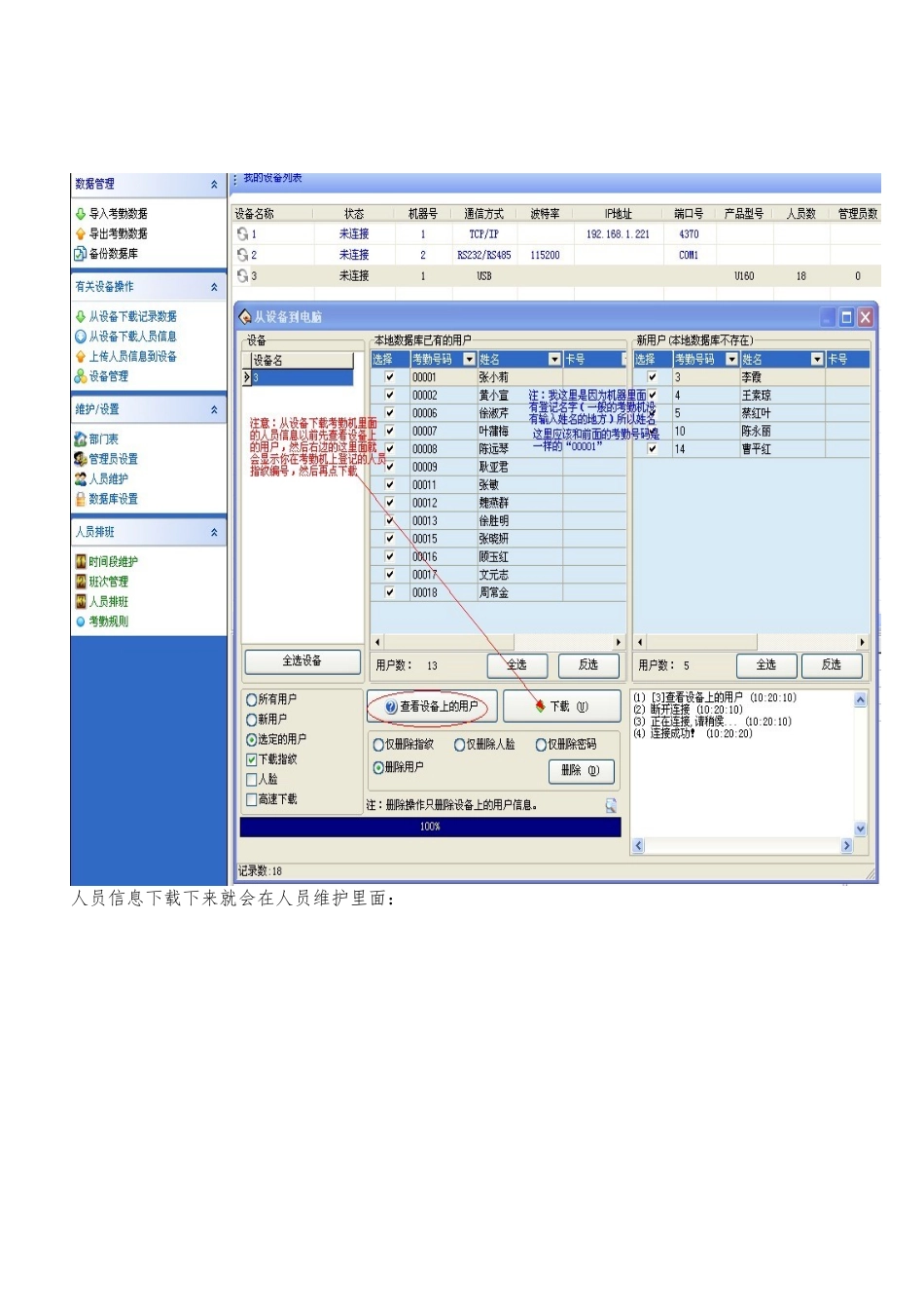Open 导入考勤数据 from the sidebar

click(x=118, y=213)
